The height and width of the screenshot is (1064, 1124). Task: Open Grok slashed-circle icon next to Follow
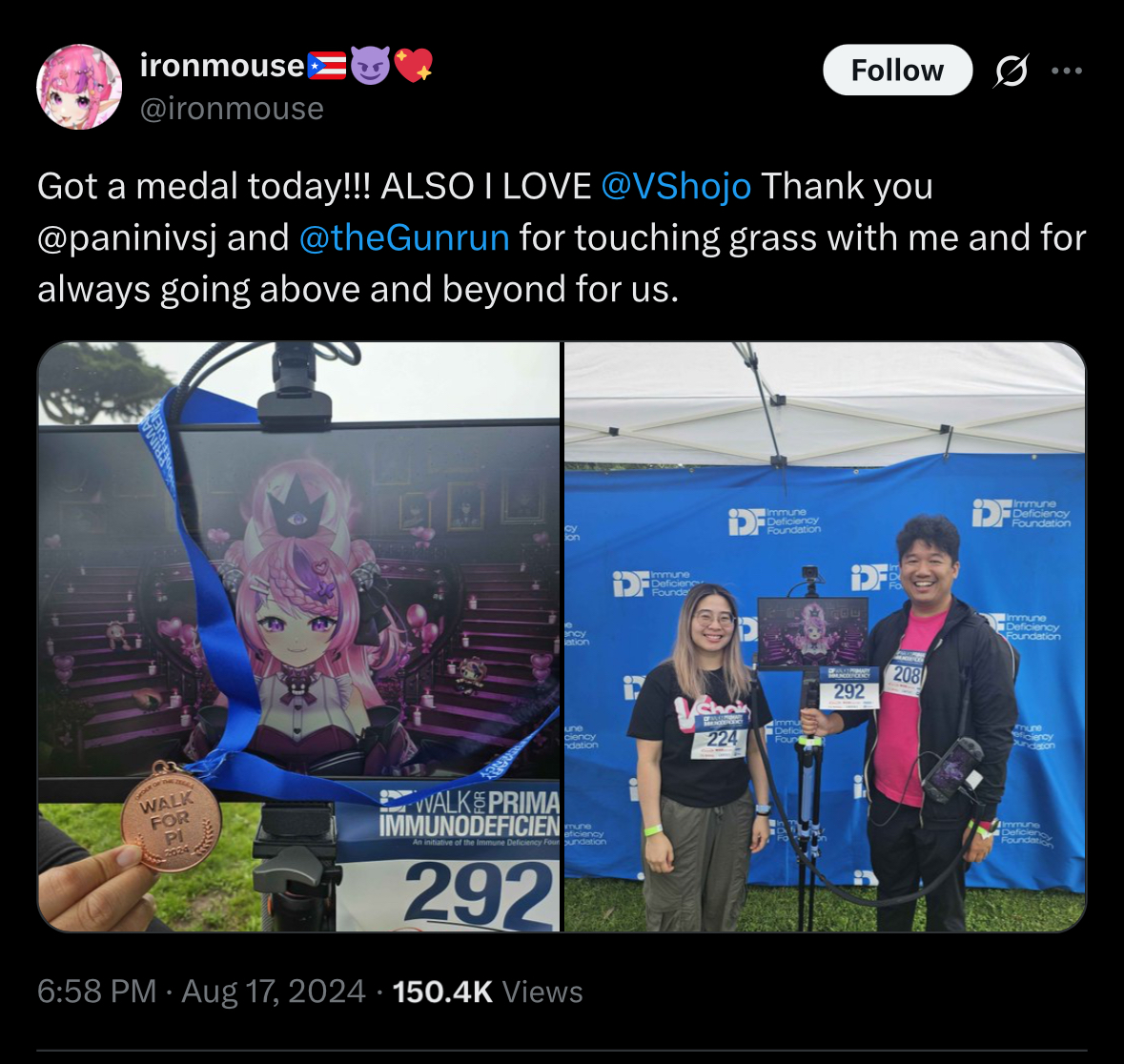(1012, 71)
